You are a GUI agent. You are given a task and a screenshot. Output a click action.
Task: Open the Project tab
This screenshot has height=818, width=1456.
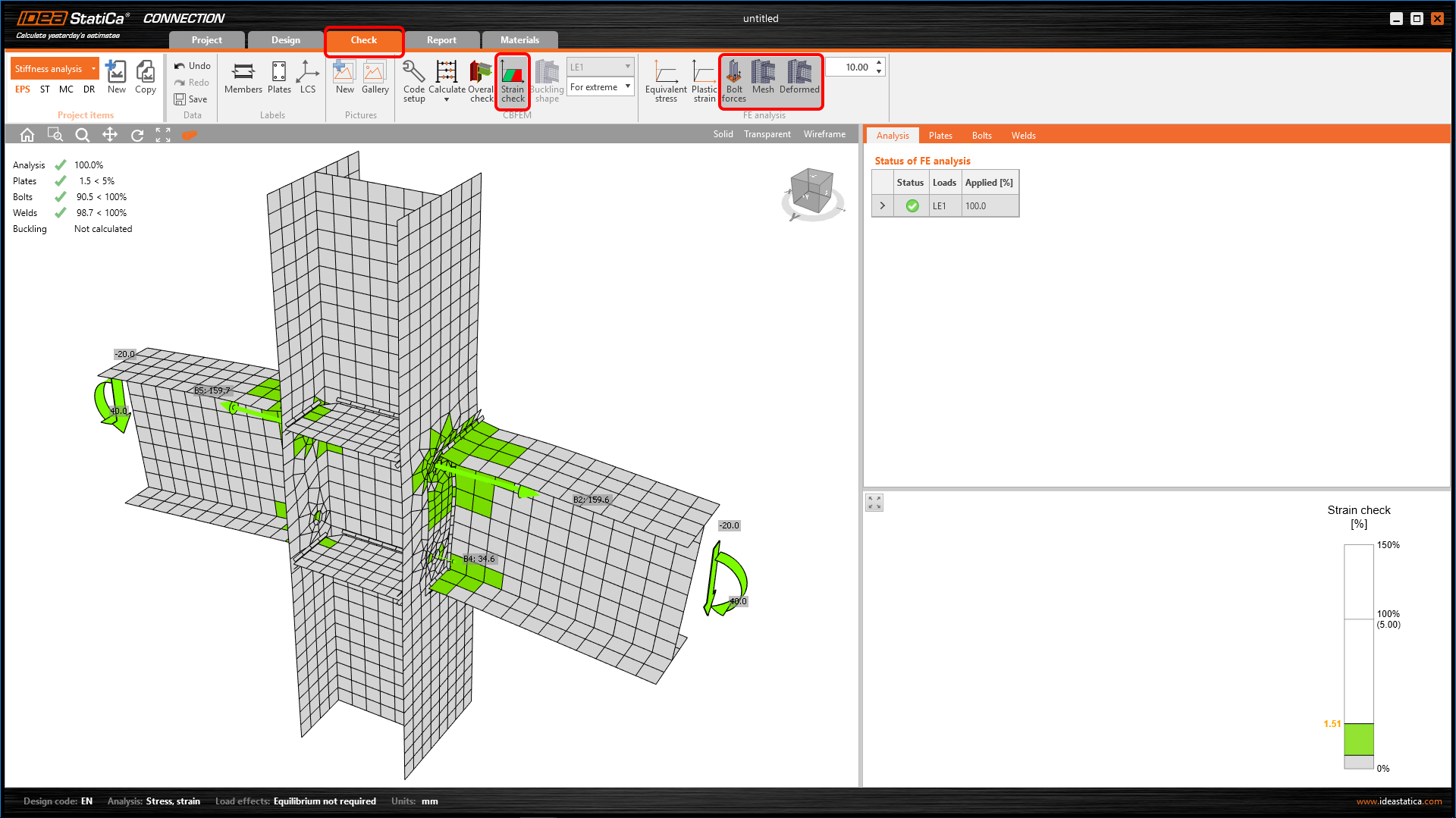click(x=206, y=40)
